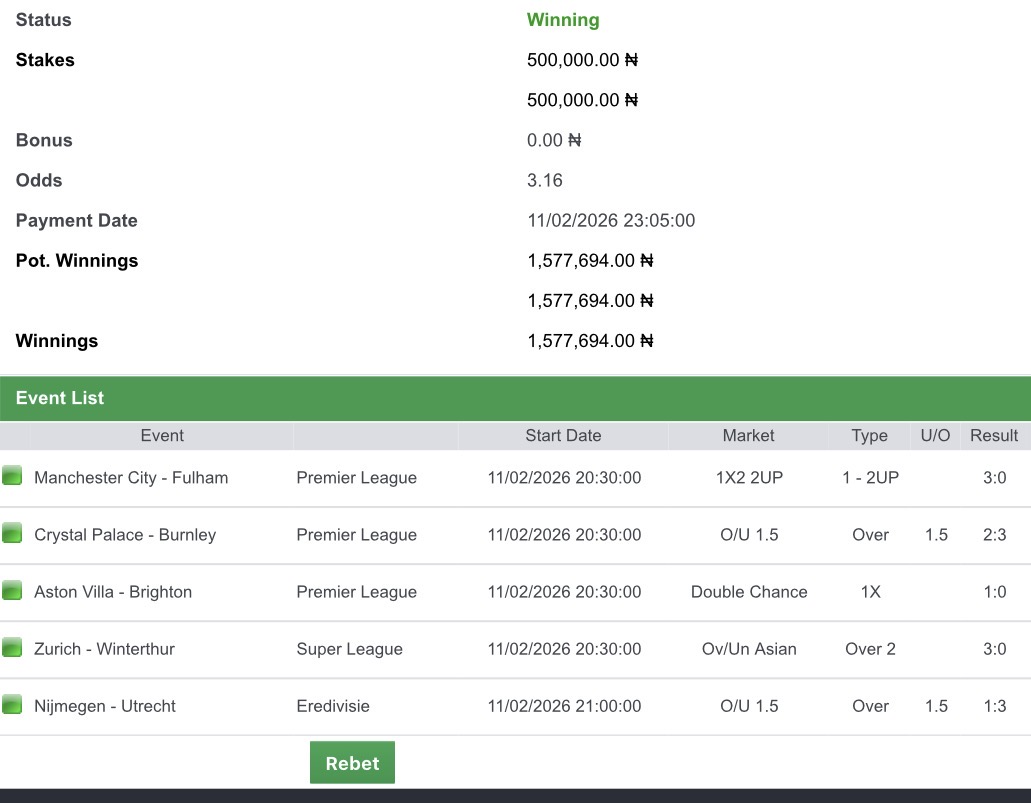Select the U/O column header

(935, 435)
